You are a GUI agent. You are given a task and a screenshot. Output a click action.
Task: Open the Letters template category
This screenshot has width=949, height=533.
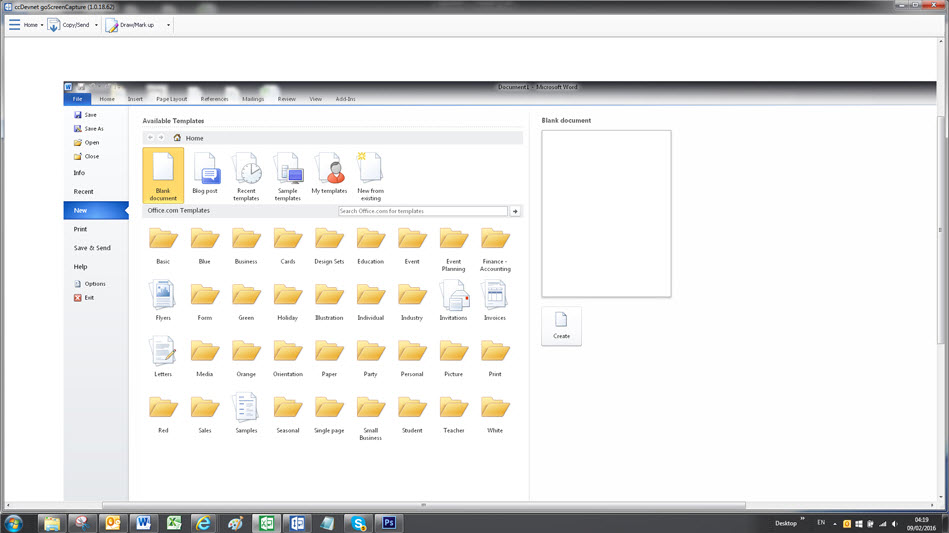163,355
